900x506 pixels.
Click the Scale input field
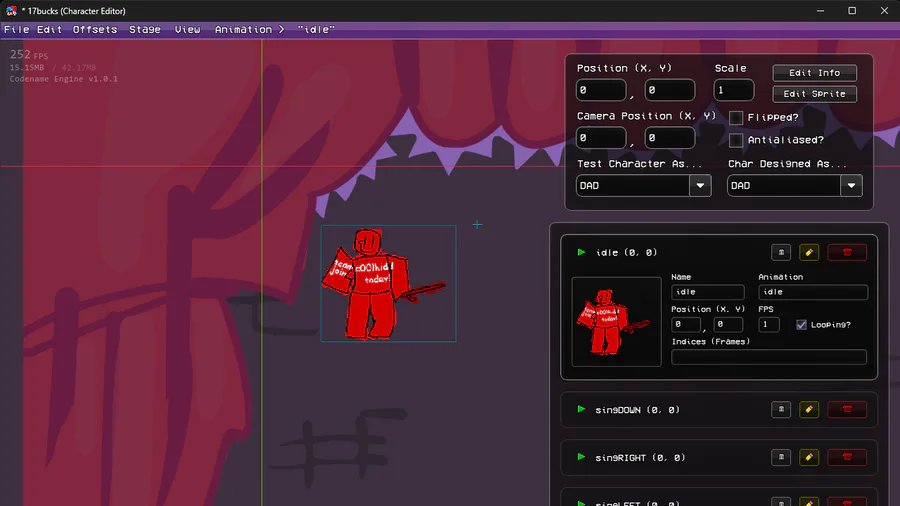(734, 90)
